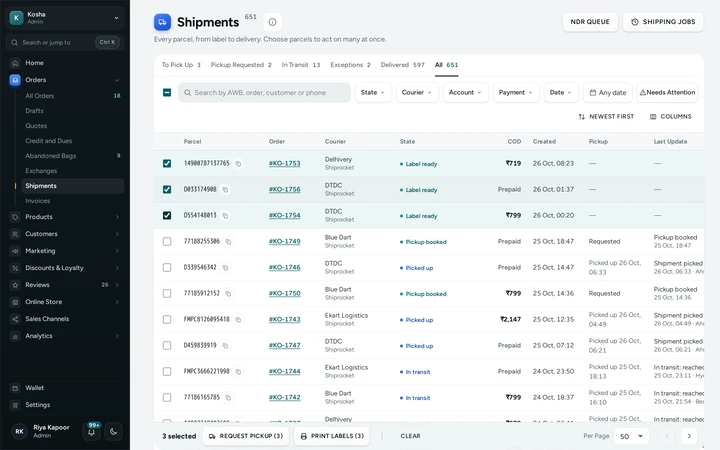Go to next page arrow
This screenshot has height=450, width=720.
coord(689,436)
